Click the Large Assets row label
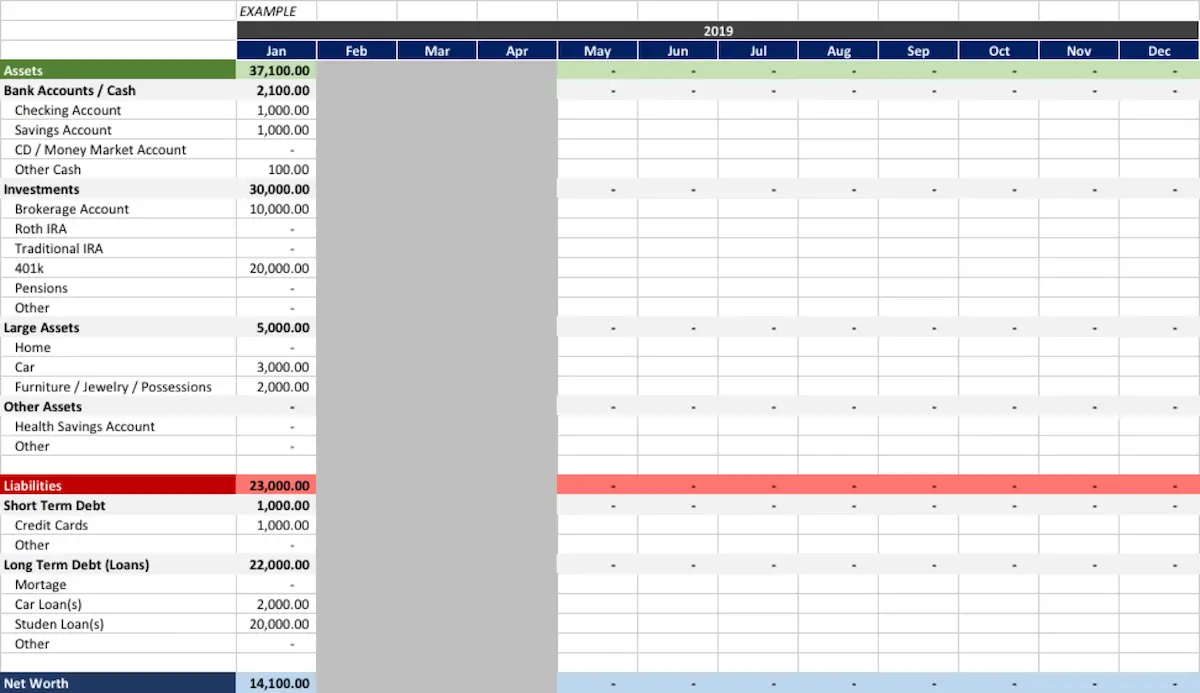This screenshot has height=693, width=1200. 42,328
